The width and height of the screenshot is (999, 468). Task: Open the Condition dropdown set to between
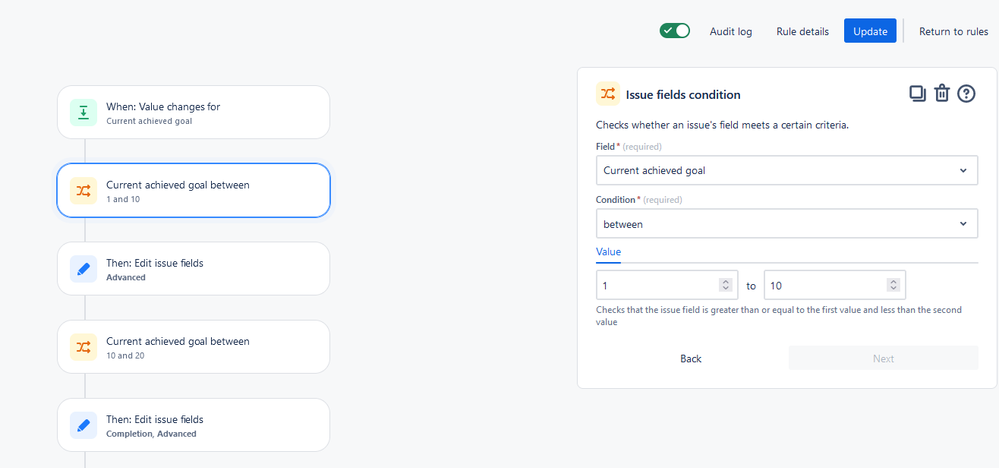click(x=786, y=224)
